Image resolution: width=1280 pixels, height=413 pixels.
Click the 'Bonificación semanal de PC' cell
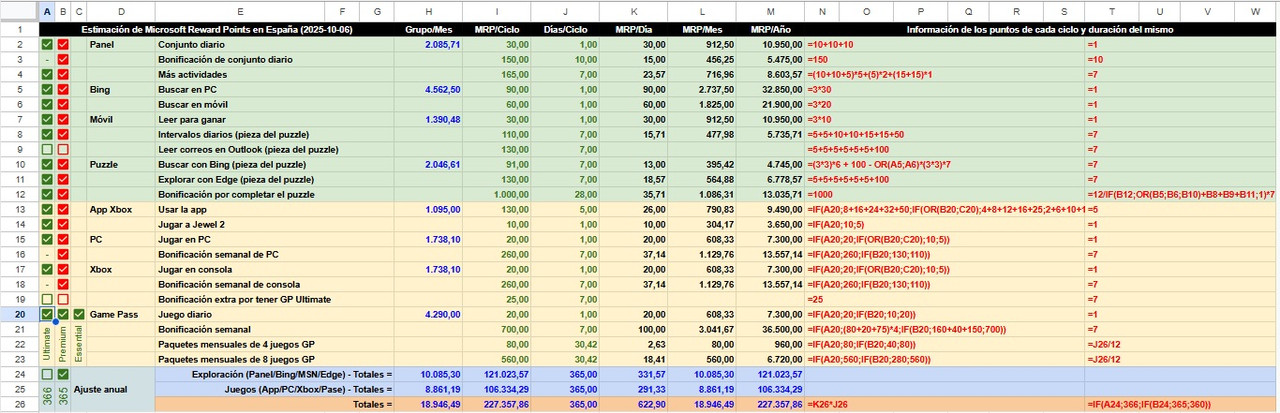(240, 255)
